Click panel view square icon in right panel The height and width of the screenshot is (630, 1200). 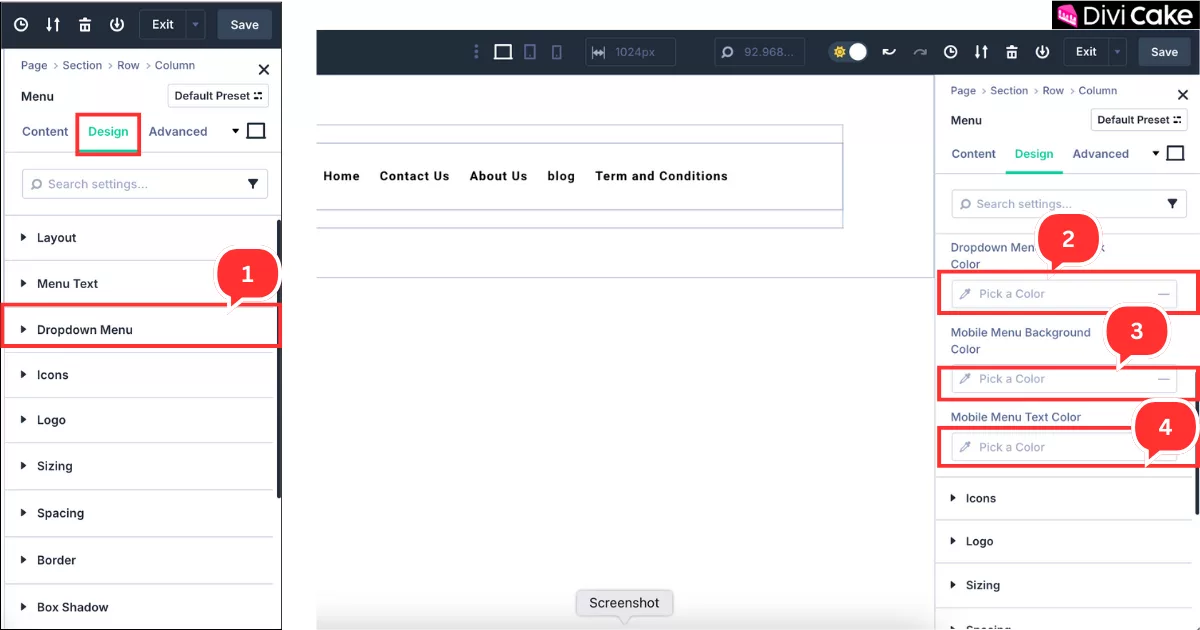point(1176,153)
